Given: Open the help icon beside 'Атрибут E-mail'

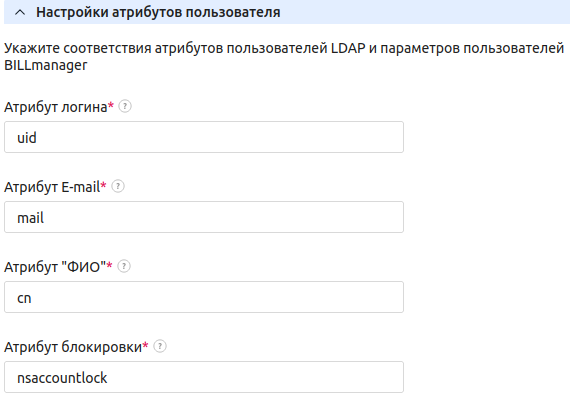Looking at the screenshot, I should point(118,186).
